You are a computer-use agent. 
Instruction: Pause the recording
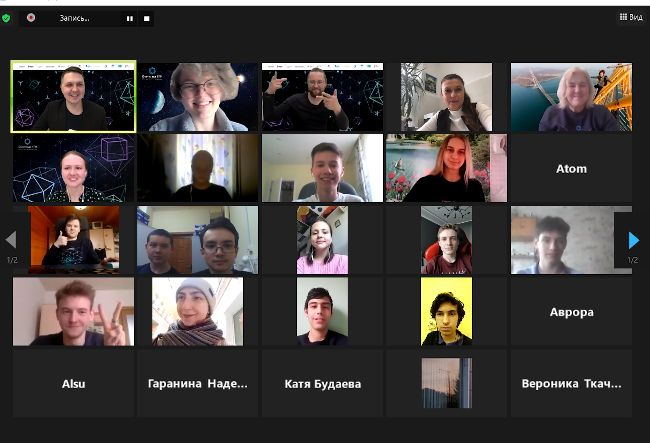click(130, 19)
